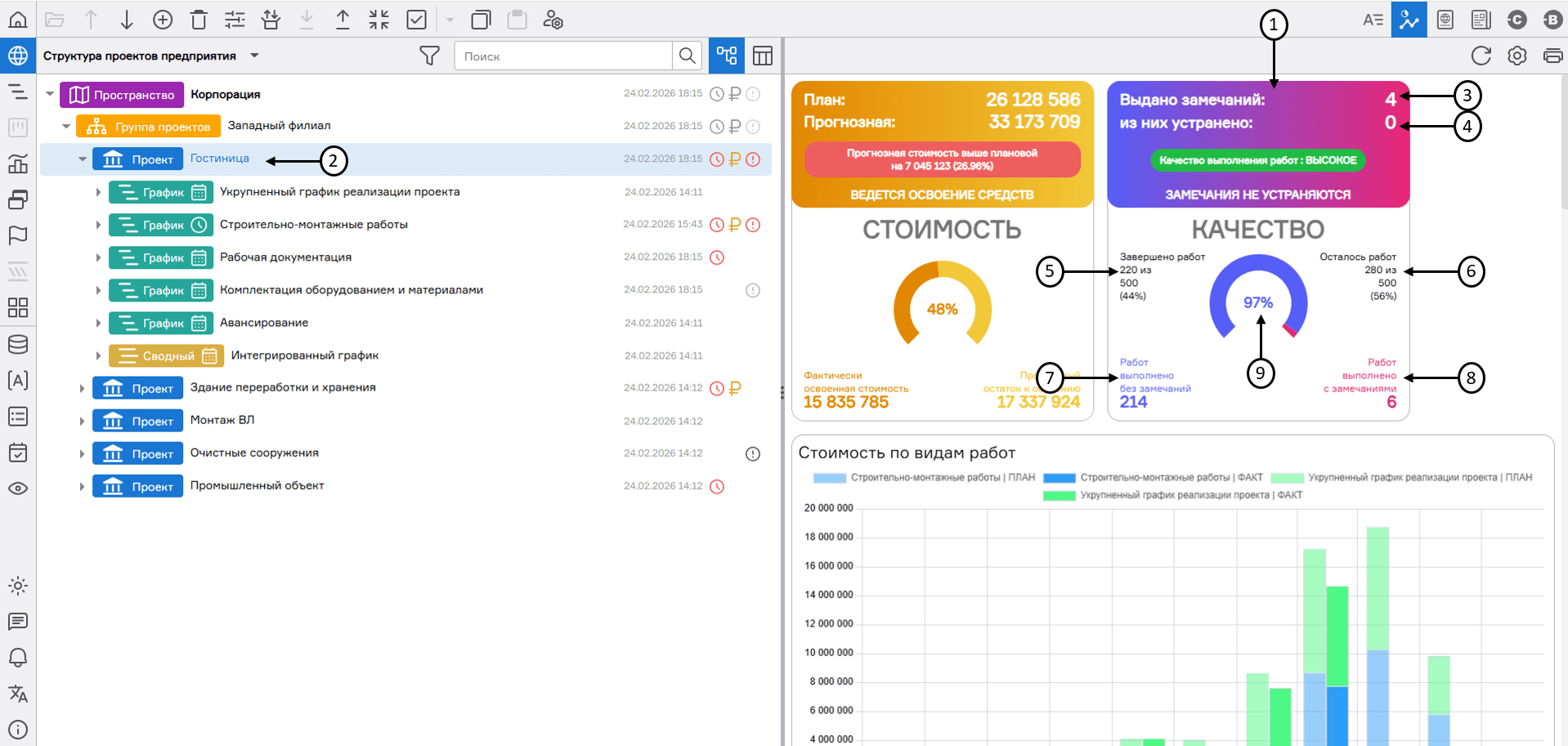Viewport: 1568px width, 746px height.
Task: Collapse the Гостиница project node
Action: [83, 159]
